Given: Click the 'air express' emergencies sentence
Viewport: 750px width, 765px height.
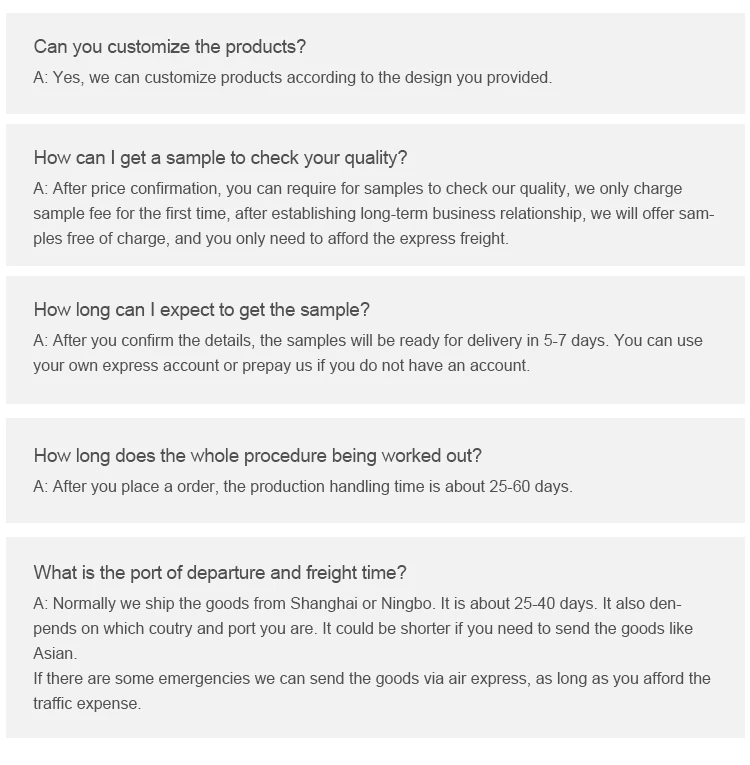Looking at the screenshot, I should click(372, 679).
